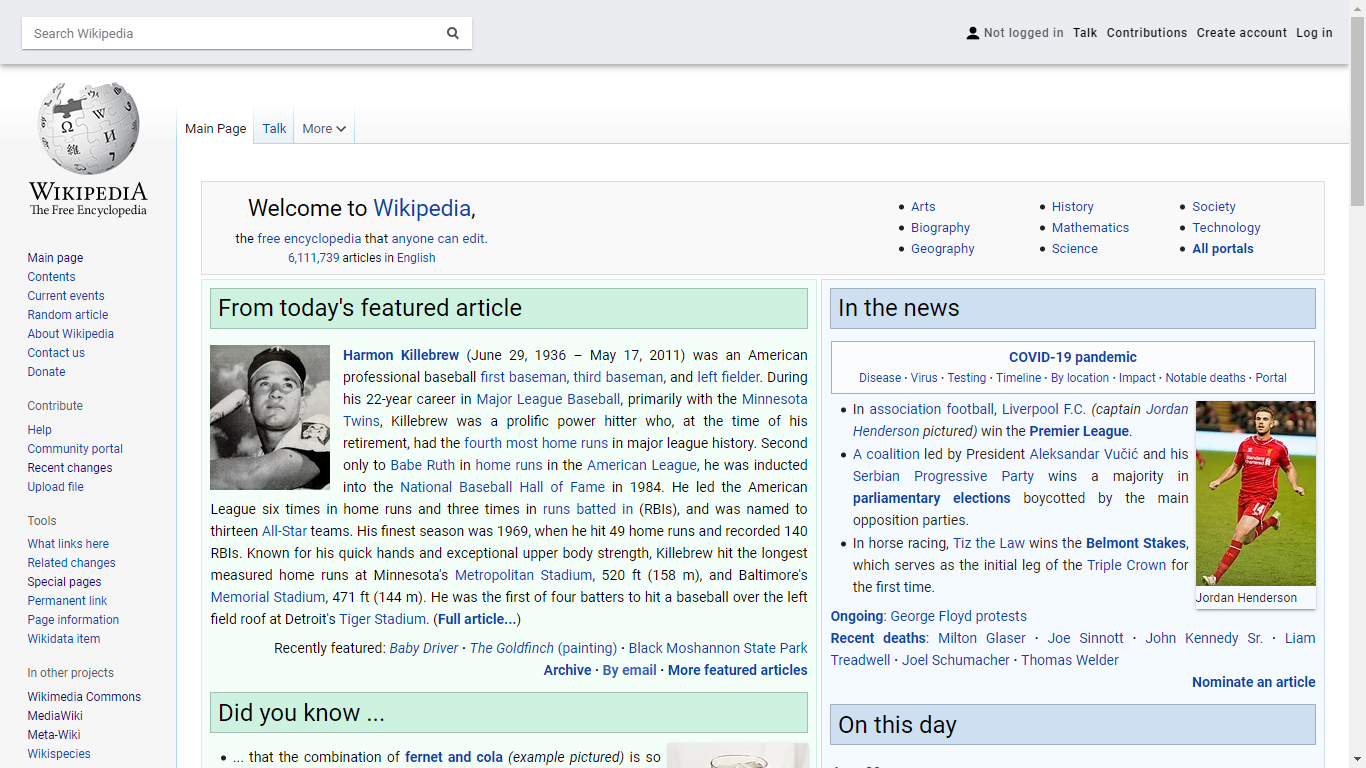
Task: Click the 6,111,739 article count link
Action: (313, 258)
